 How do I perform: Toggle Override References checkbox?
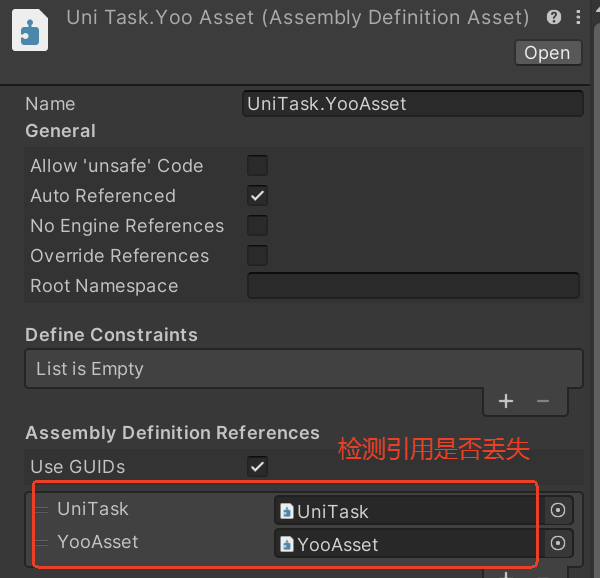click(257, 256)
